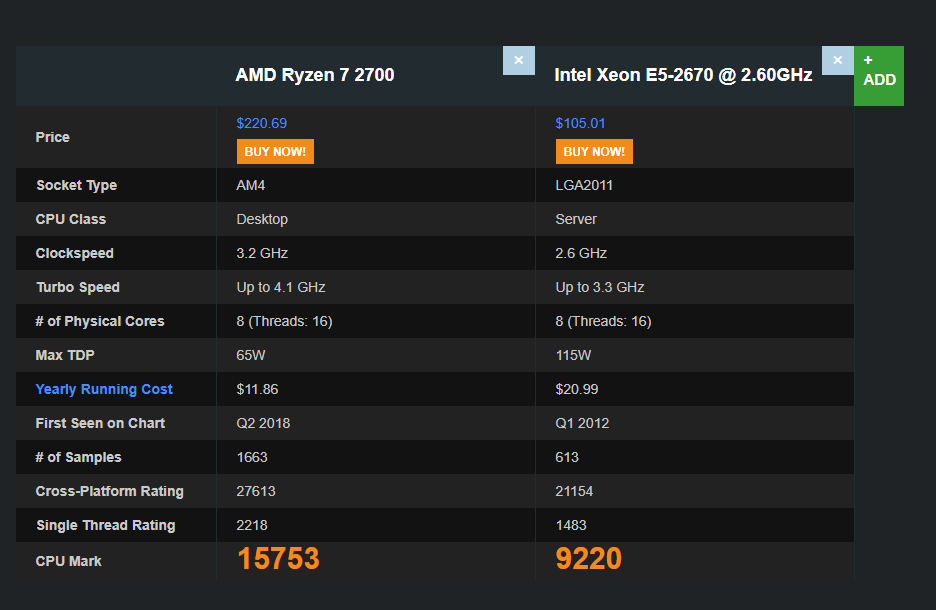Click the $11.86 yearly cost value
Viewport: 936px width, 610px height.
pyautogui.click(x=257, y=390)
